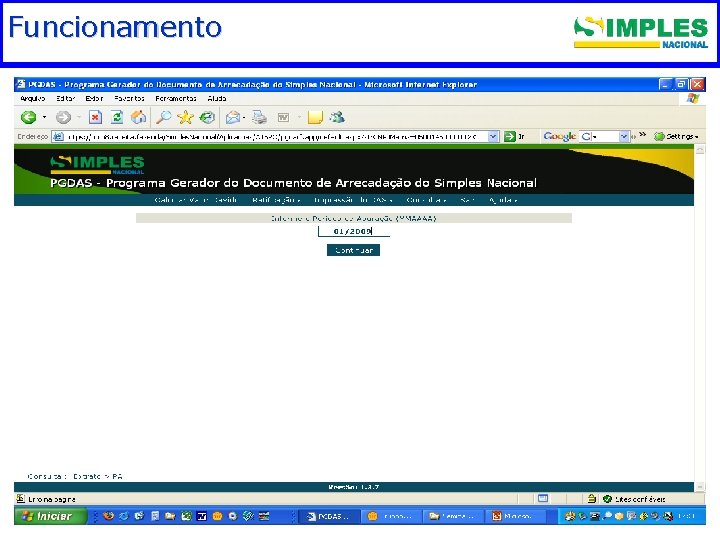Launch Firefox from quick launch bar
720x540 pixels.
[108, 516]
